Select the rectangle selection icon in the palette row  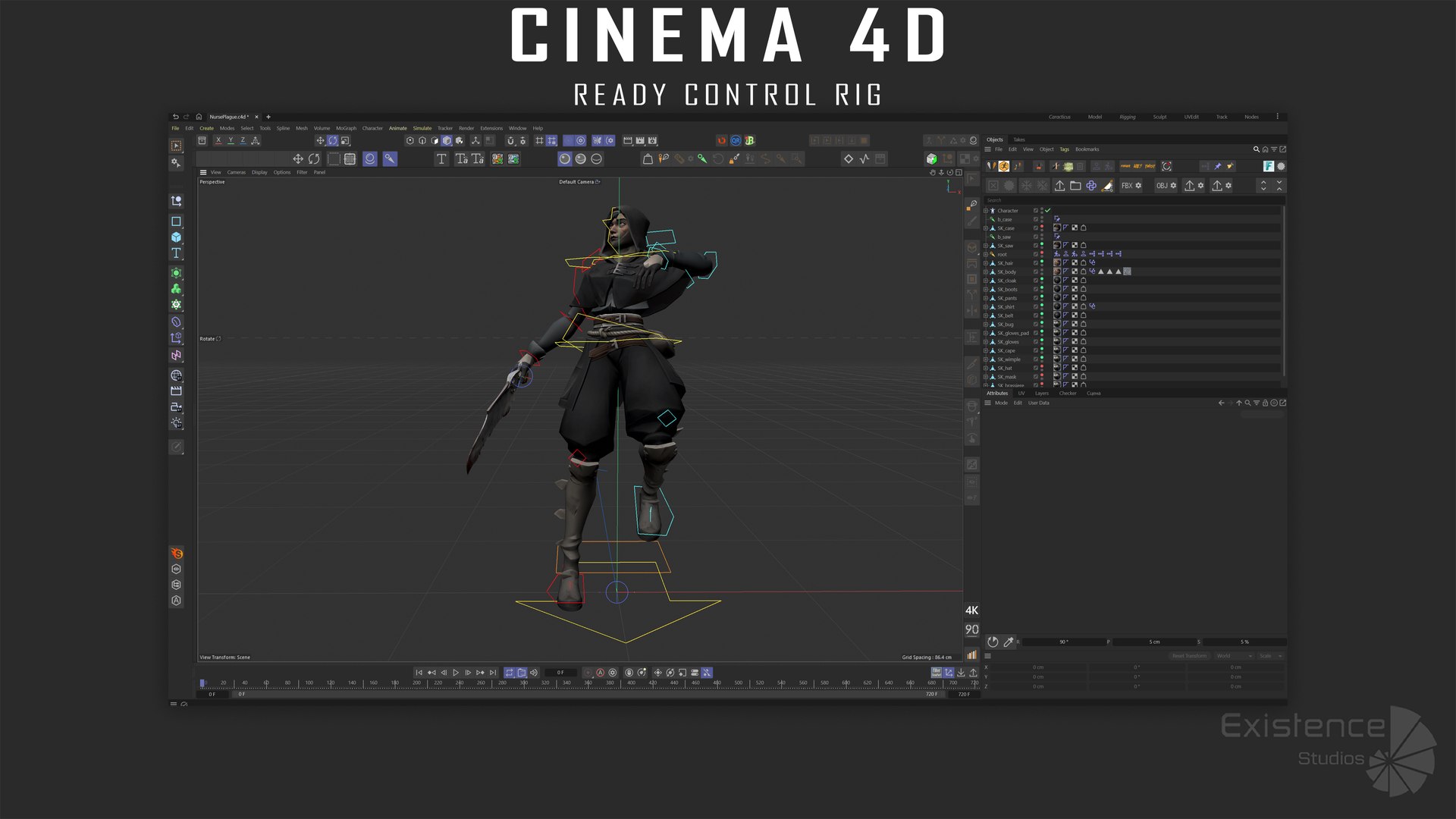pyautogui.click(x=334, y=158)
